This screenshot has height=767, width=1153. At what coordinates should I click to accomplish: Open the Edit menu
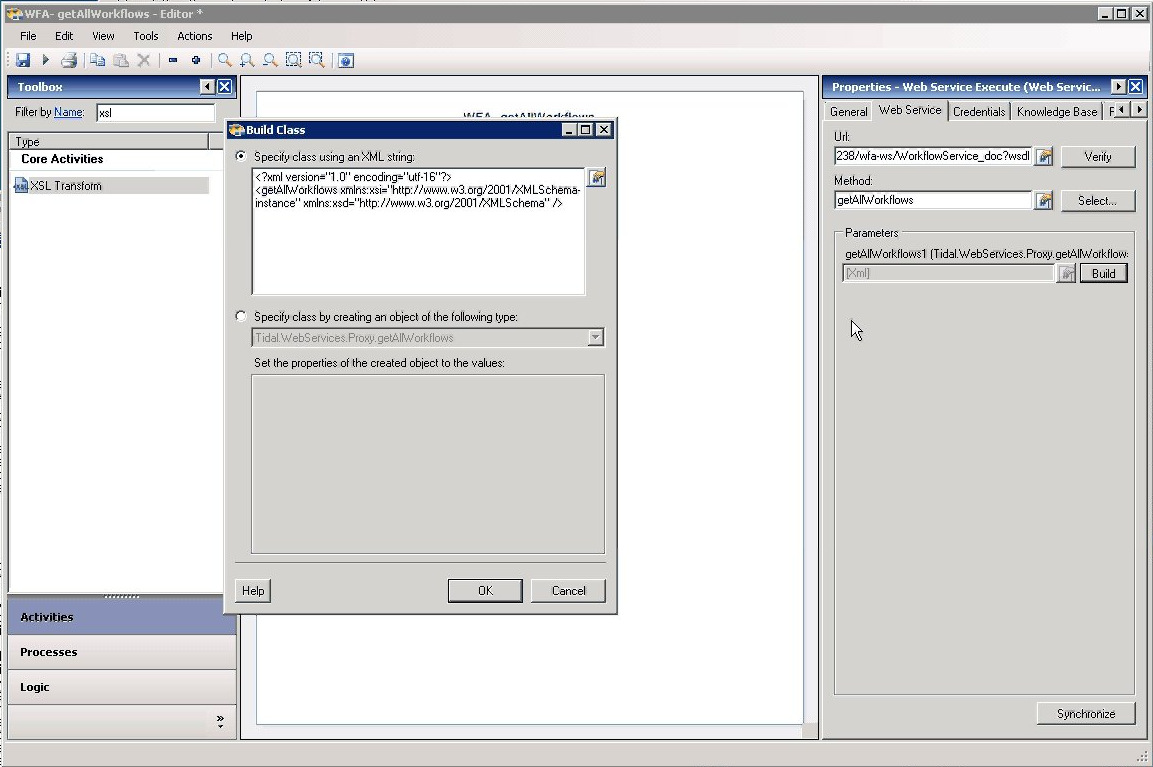[x=64, y=36]
